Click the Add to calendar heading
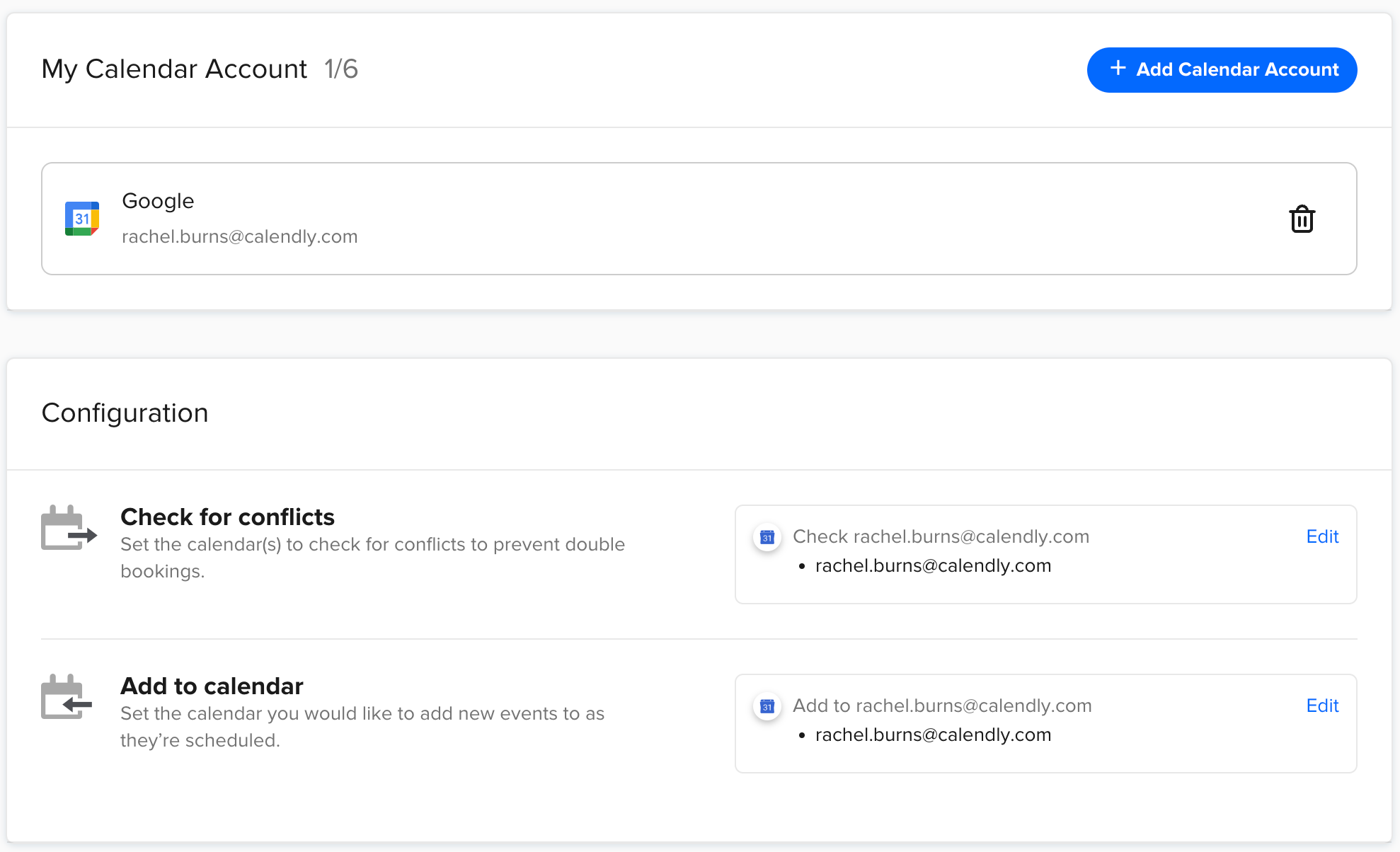Viewport: 1400px width, 852px height. [x=212, y=686]
